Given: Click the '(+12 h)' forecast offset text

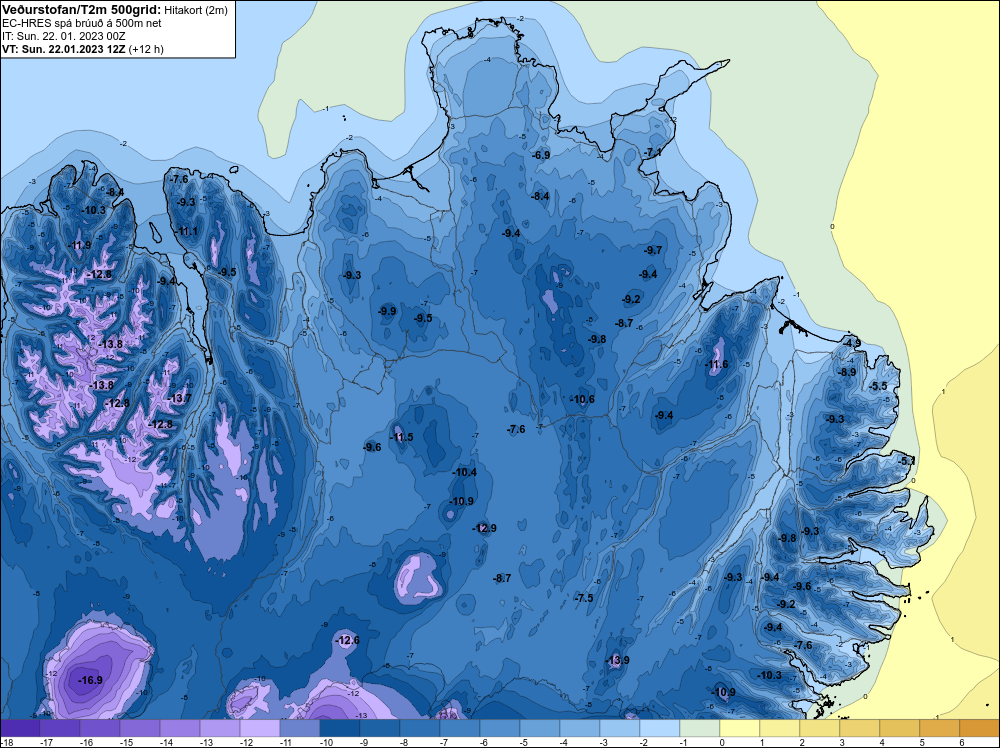Looking at the screenshot, I should click(x=146, y=49).
